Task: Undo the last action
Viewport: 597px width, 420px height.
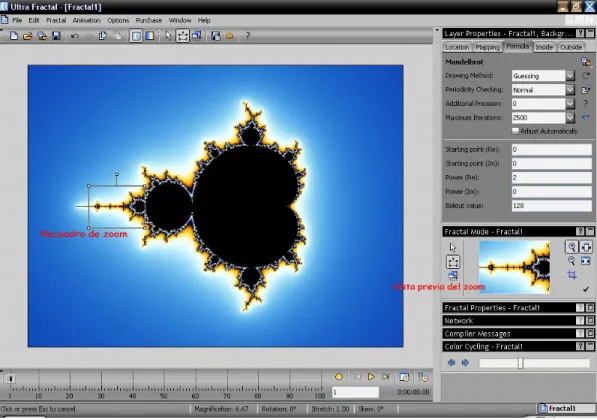Action: (75, 36)
